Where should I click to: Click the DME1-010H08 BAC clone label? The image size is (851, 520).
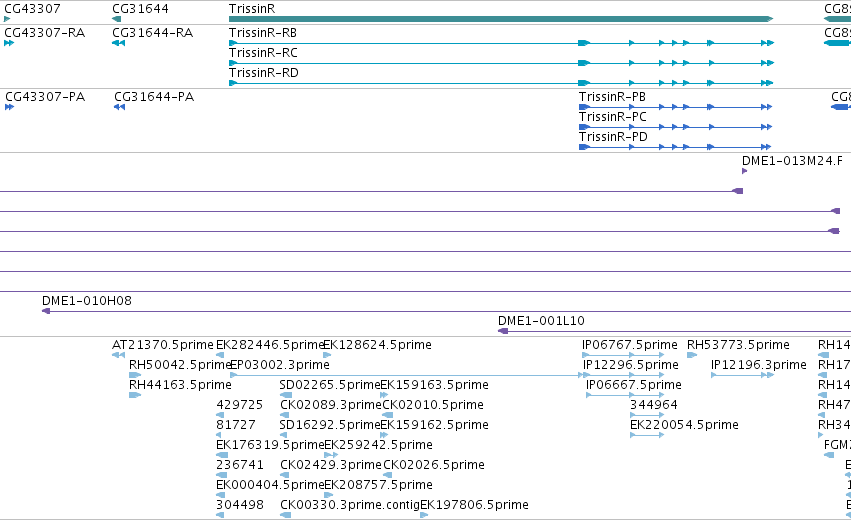(x=87, y=301)
